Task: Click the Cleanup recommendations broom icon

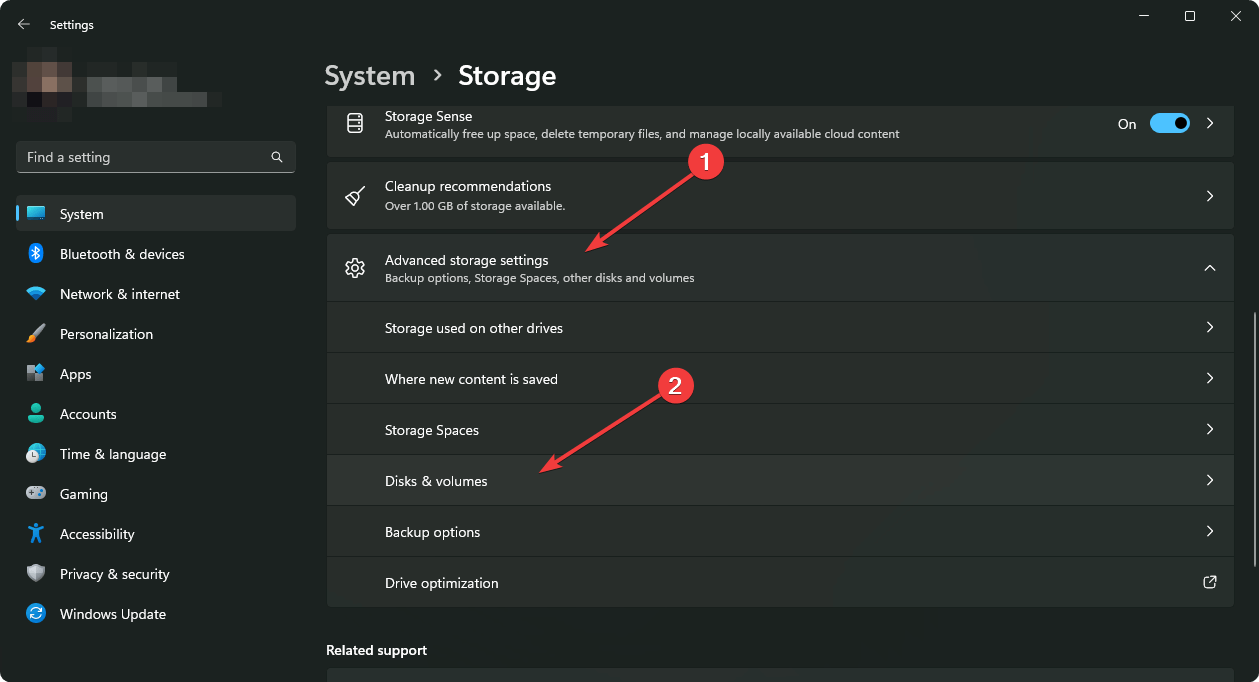Action: click(355, 196)
